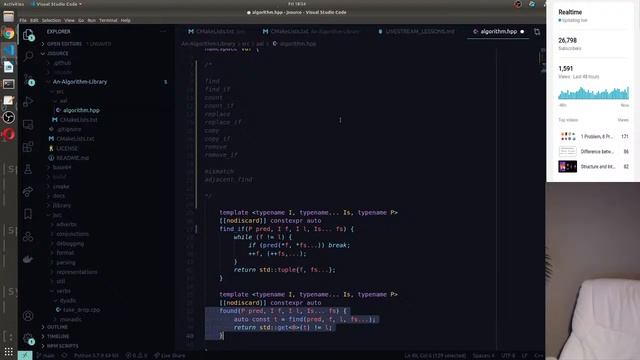Click the remote window indicator in status bar
This screenshot has height=360, width=640.
point(25,356)
